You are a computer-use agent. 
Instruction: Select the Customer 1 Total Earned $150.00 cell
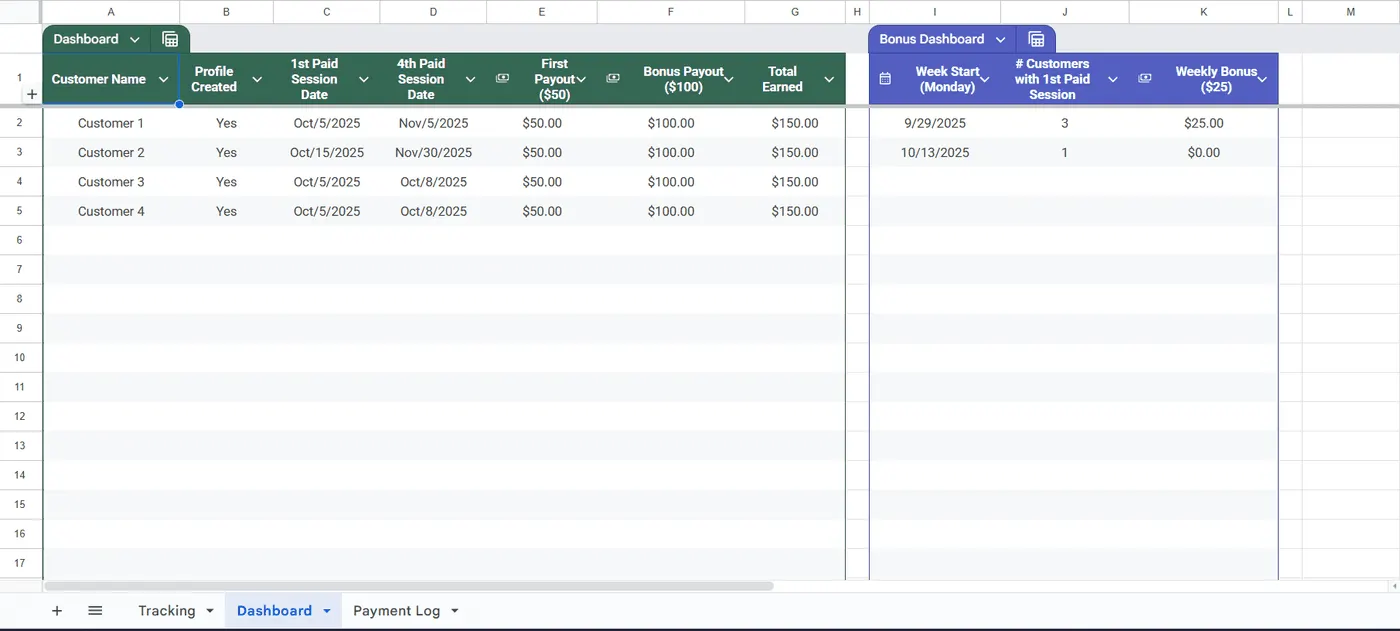click(x=795, y=123)
